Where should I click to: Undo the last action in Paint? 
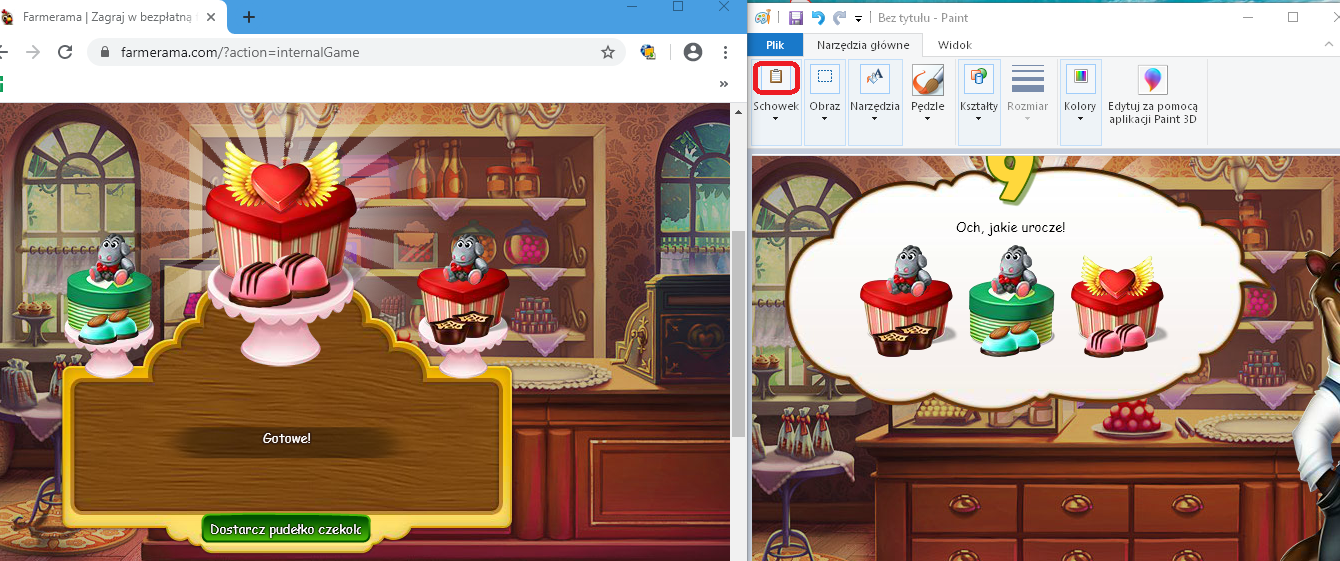(818, 18)
